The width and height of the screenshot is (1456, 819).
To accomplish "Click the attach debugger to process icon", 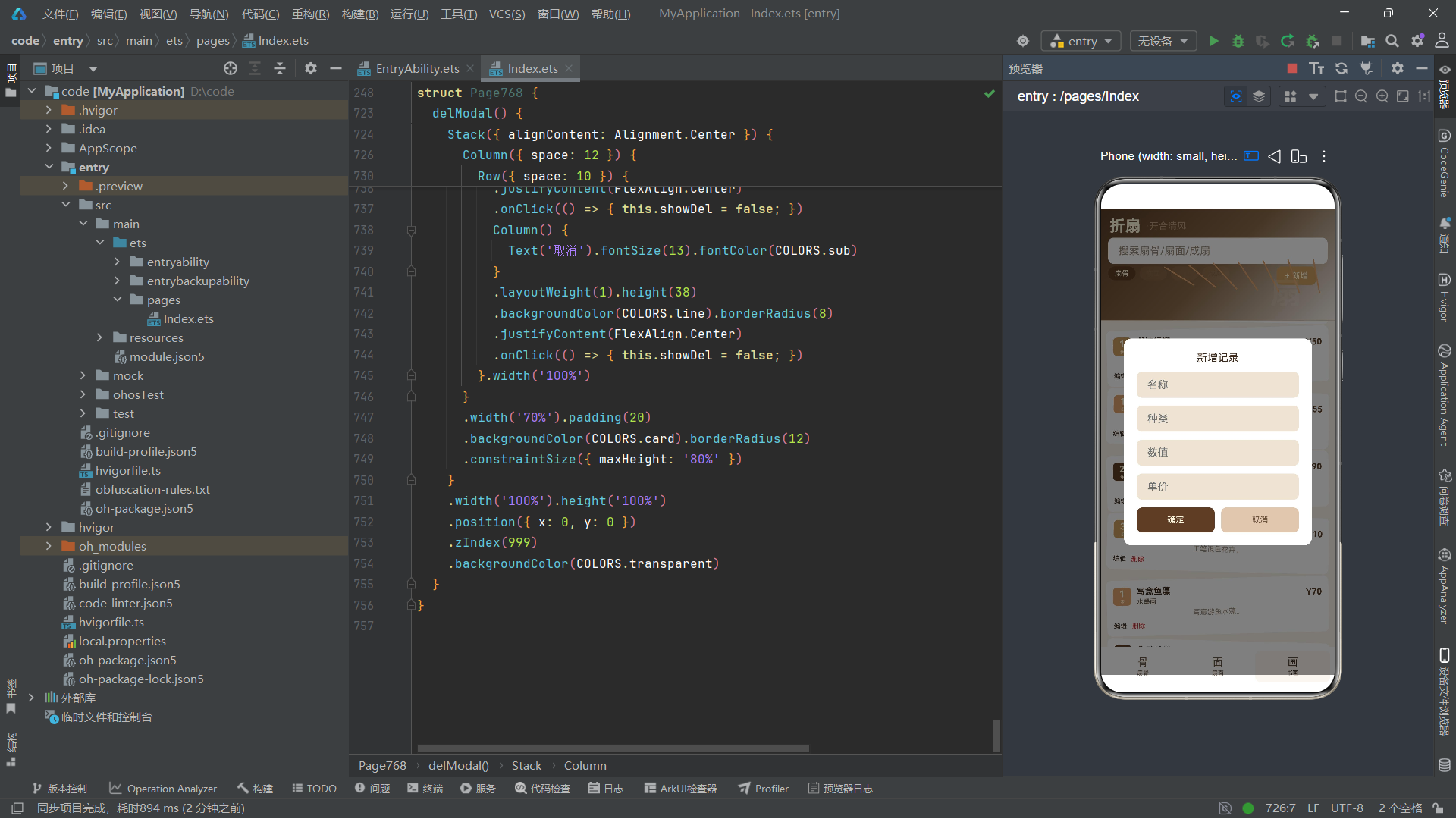I will 1313,41.
